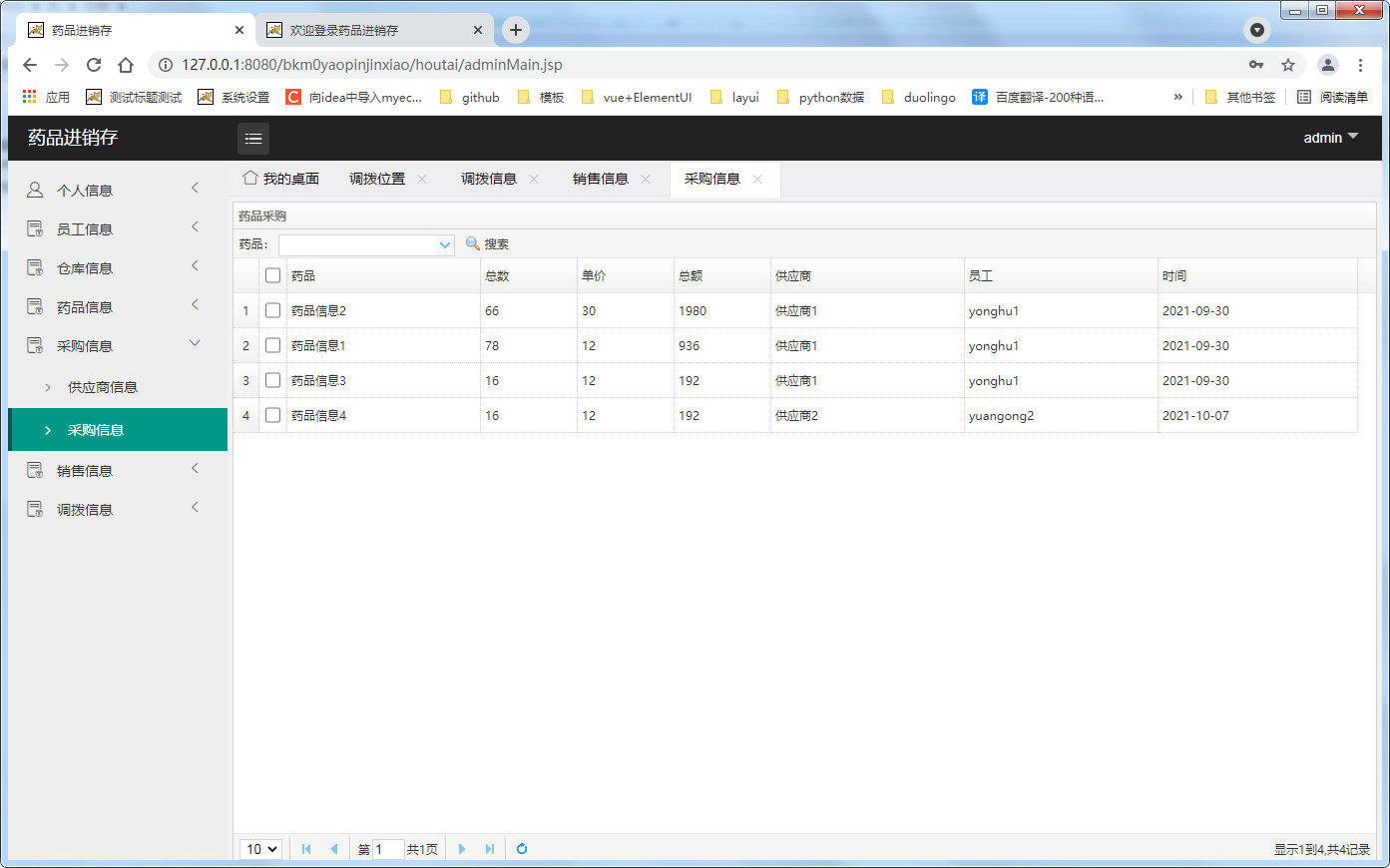1390x868 pixels.
Task: Check the box for 药品信息3 row
Action: click(x=272, y=380)
